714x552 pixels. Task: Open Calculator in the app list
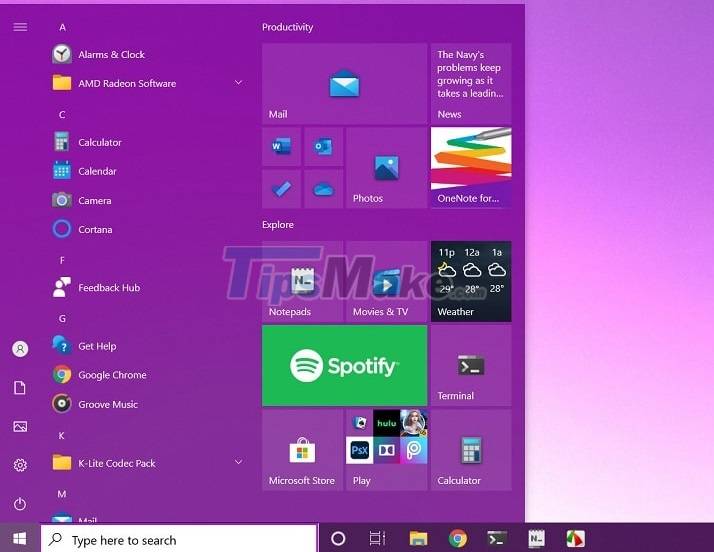point(148,142)
